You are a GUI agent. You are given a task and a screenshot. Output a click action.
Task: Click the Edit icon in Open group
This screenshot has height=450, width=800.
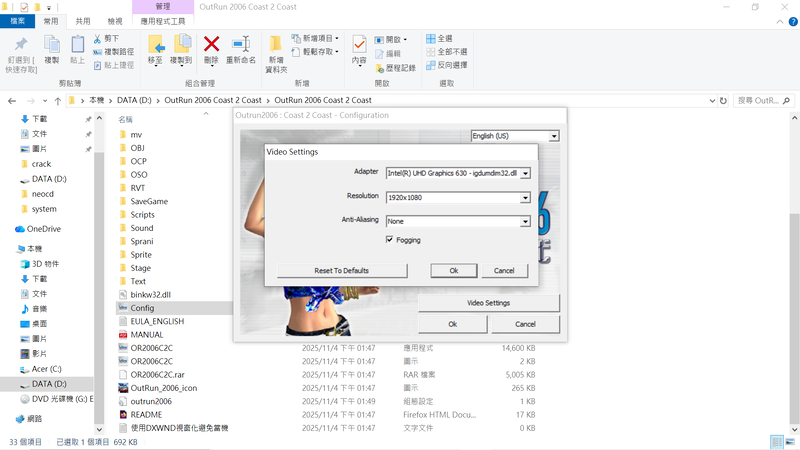pyautogui.click(x=380, y=54)
